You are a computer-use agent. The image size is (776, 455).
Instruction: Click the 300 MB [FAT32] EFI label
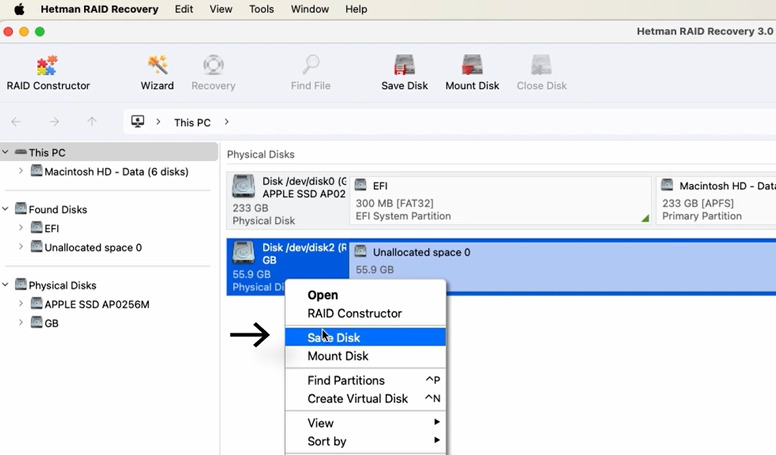click(394, 203)
